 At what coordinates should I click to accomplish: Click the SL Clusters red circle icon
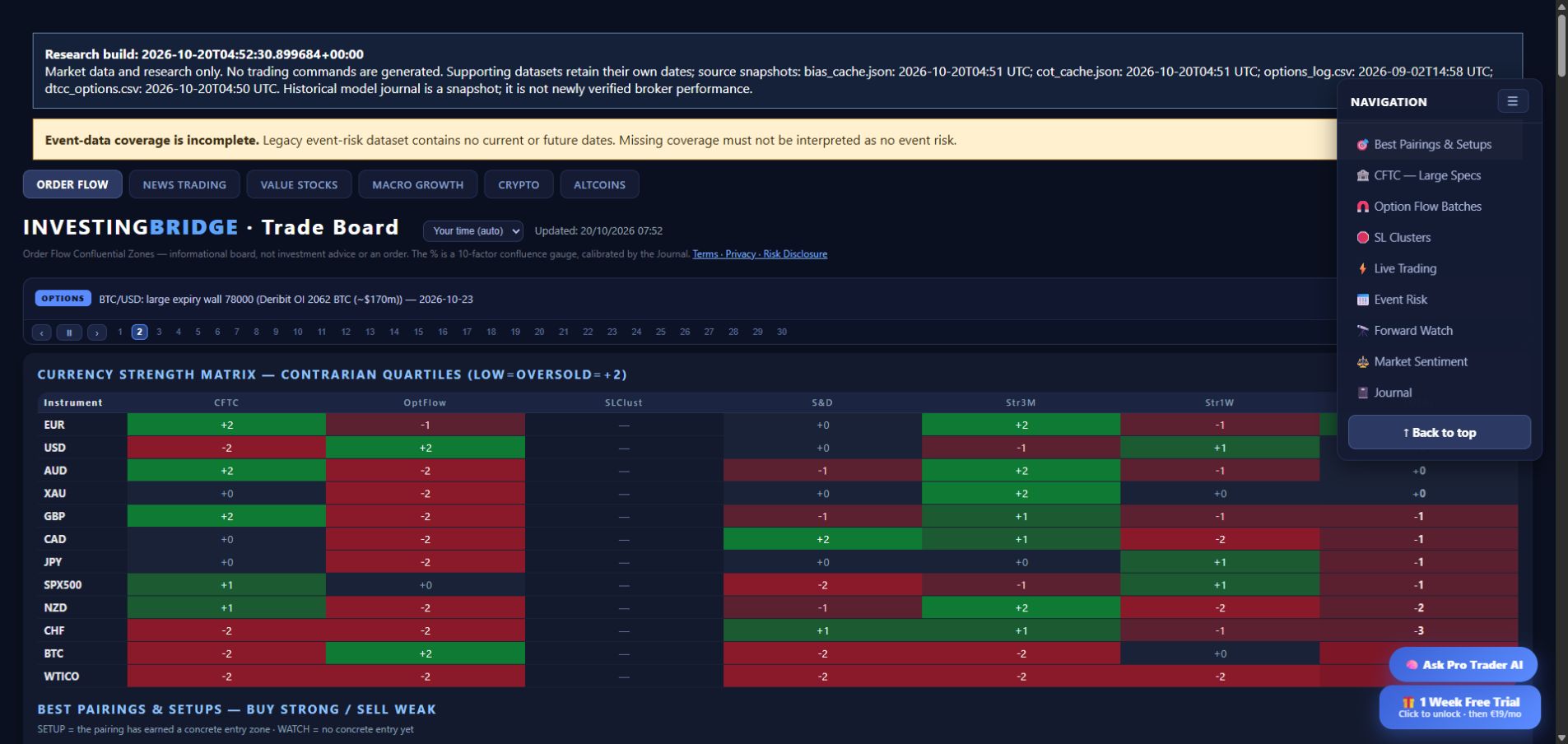pos(1362,238)
